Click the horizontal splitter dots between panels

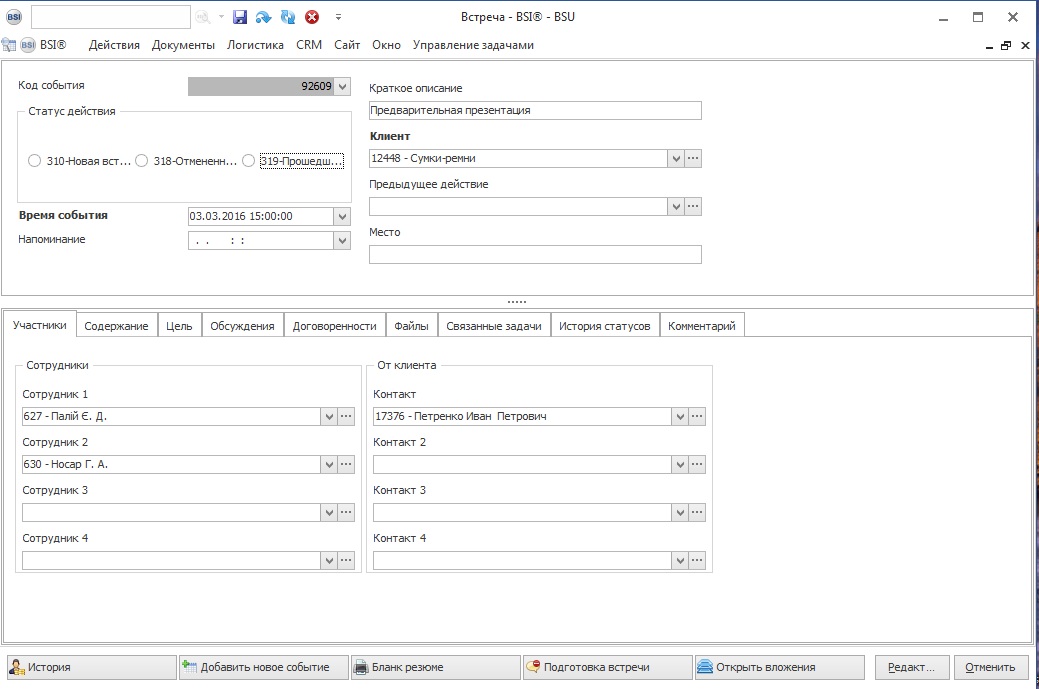click(x=517, y=302)
